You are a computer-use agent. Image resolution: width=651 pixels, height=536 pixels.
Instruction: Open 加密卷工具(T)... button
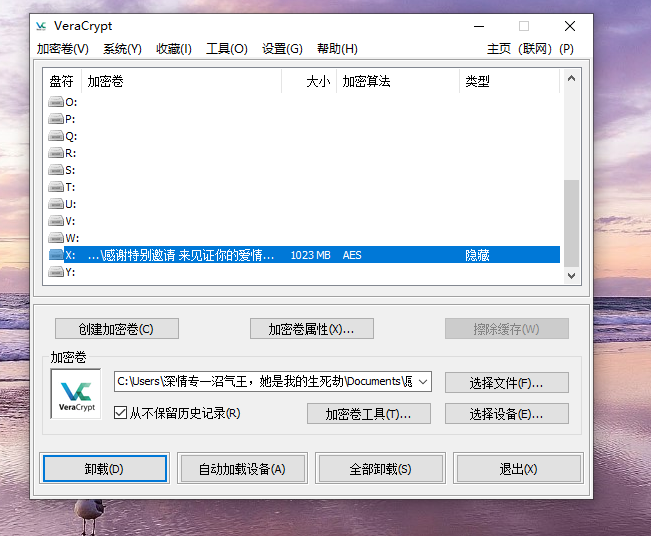pyautogui.click(x=369, y=414)
